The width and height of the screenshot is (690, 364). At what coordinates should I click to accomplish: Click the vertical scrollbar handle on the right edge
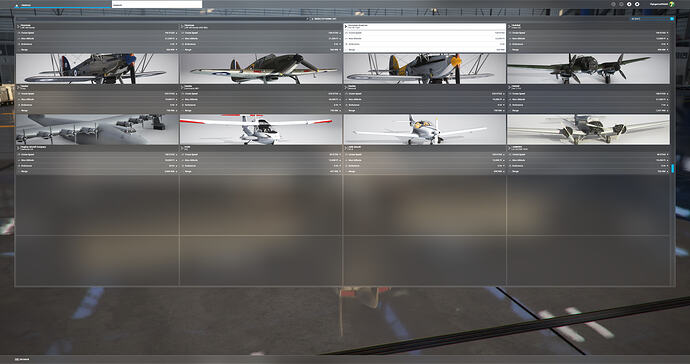click(x=672, y=169)
